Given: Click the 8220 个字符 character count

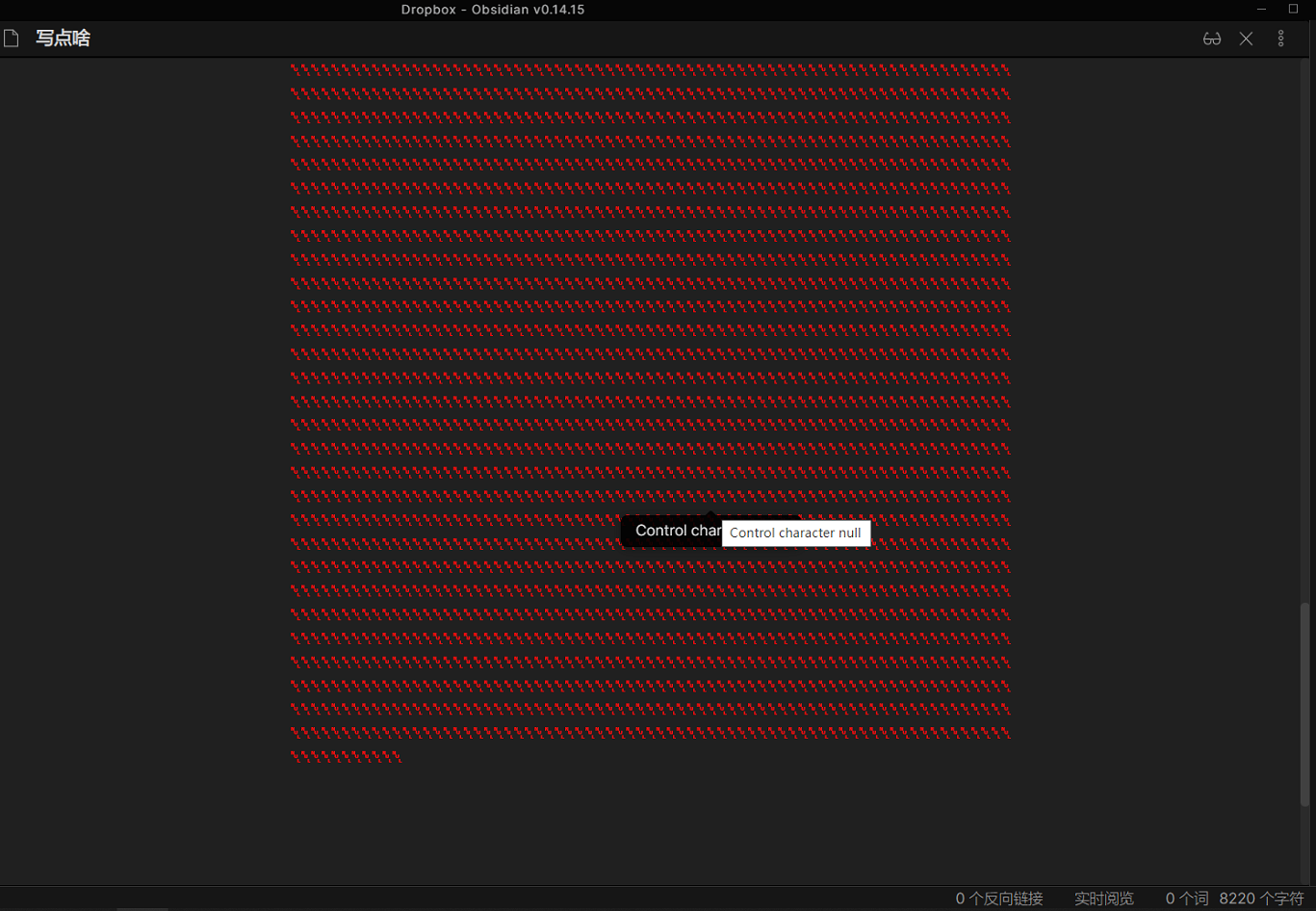Looking at the screenshot, I should click(1261, 898).
